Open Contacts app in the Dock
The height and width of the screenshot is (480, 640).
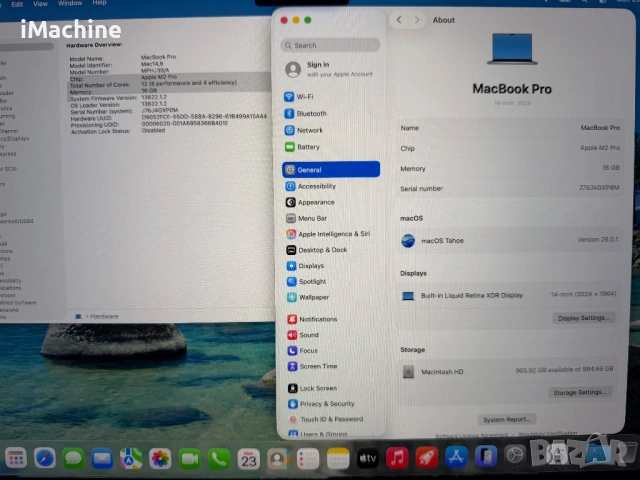278,460
